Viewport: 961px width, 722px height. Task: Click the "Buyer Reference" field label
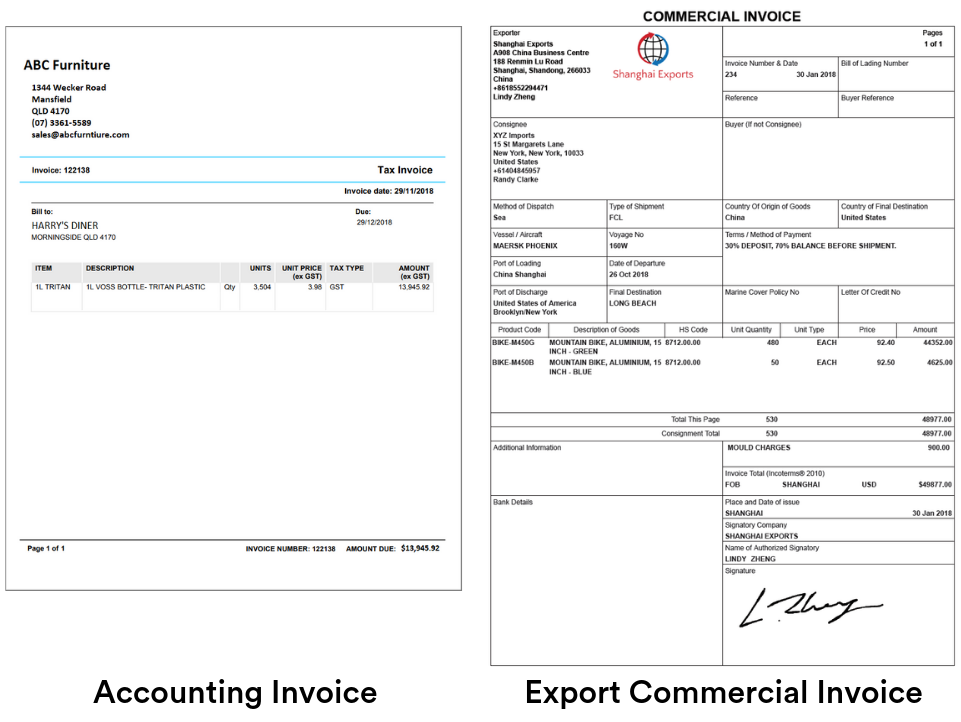tap(867, 98)
